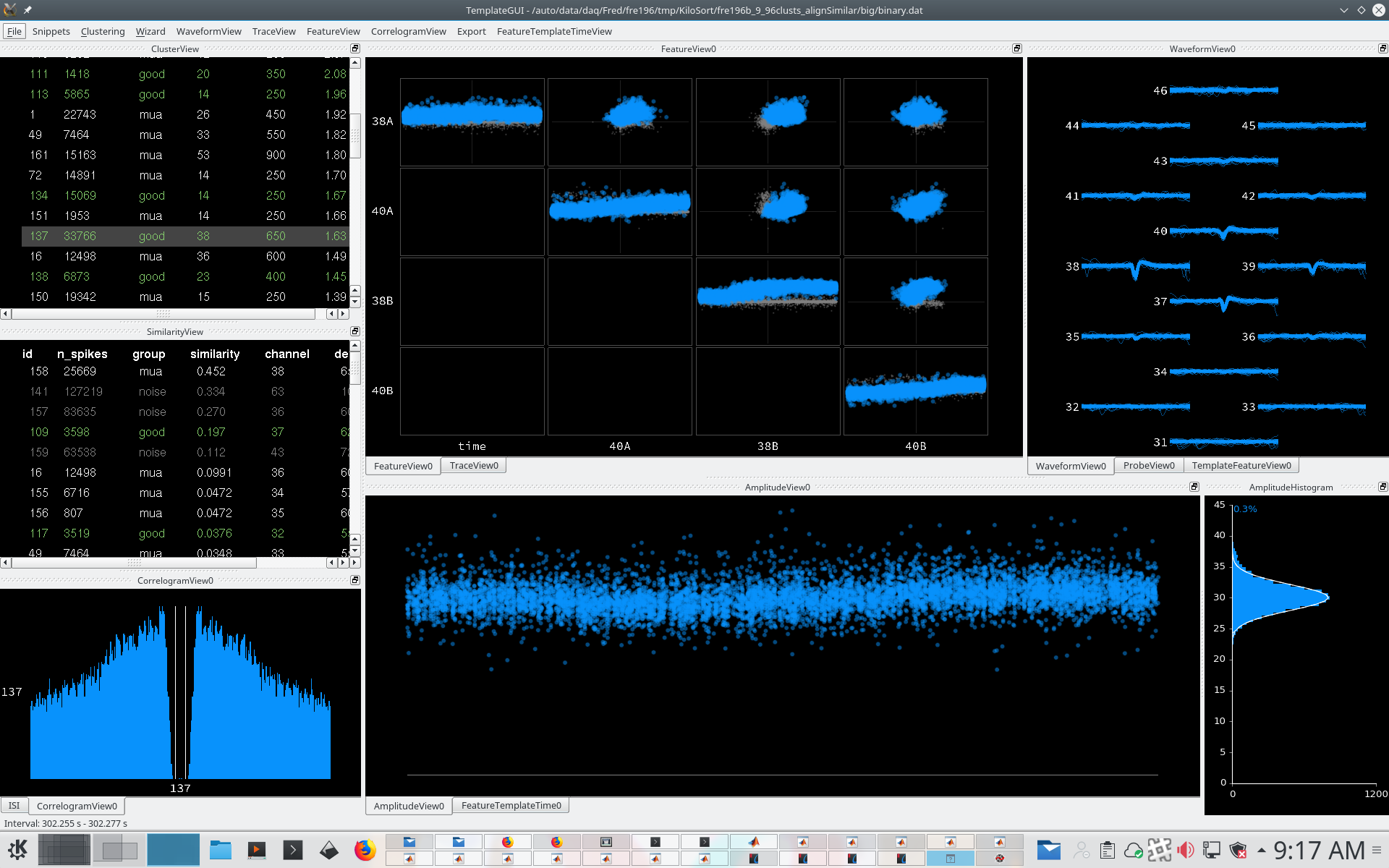Switch to the TraceView0 tab
The height and width of the screenshot is (868, 1389).
(474, 465)
